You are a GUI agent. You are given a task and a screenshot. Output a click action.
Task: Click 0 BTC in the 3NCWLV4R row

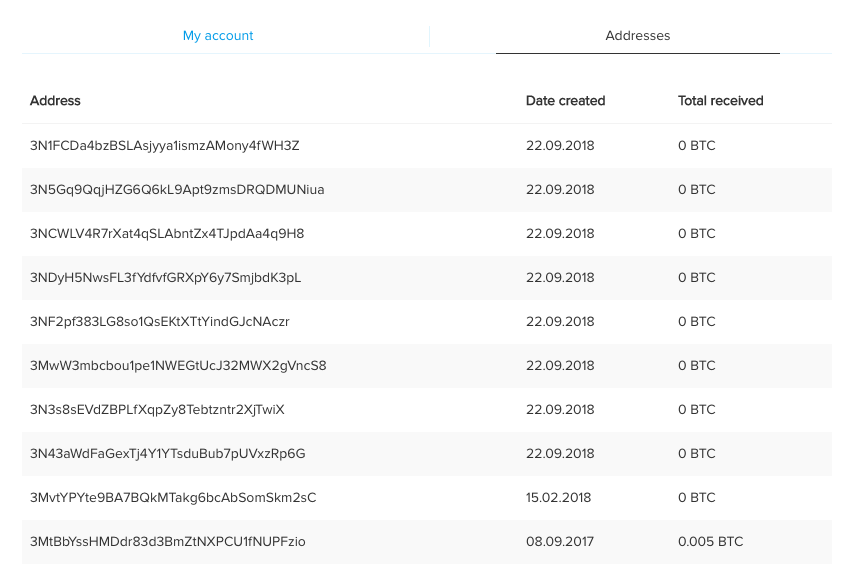696,234
